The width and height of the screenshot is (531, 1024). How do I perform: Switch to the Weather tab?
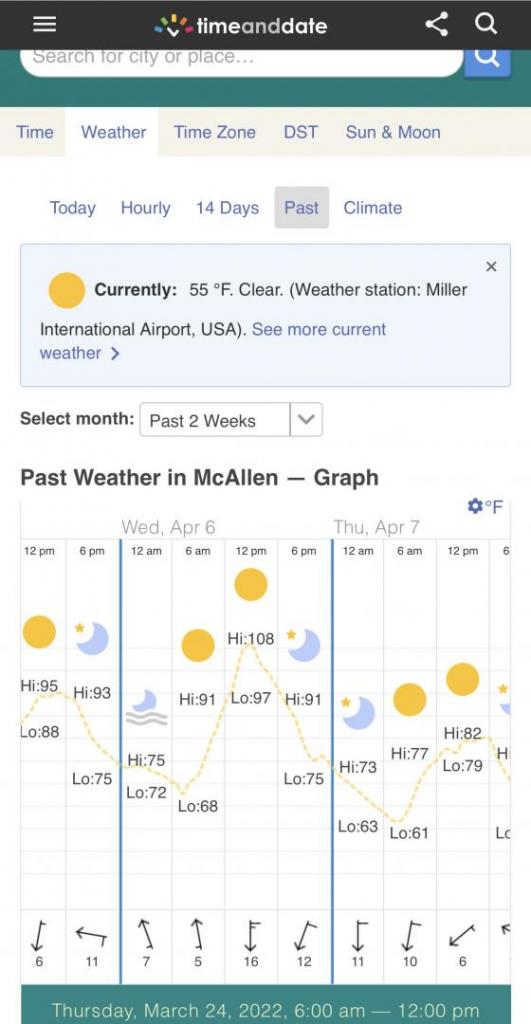coord(113,132)
